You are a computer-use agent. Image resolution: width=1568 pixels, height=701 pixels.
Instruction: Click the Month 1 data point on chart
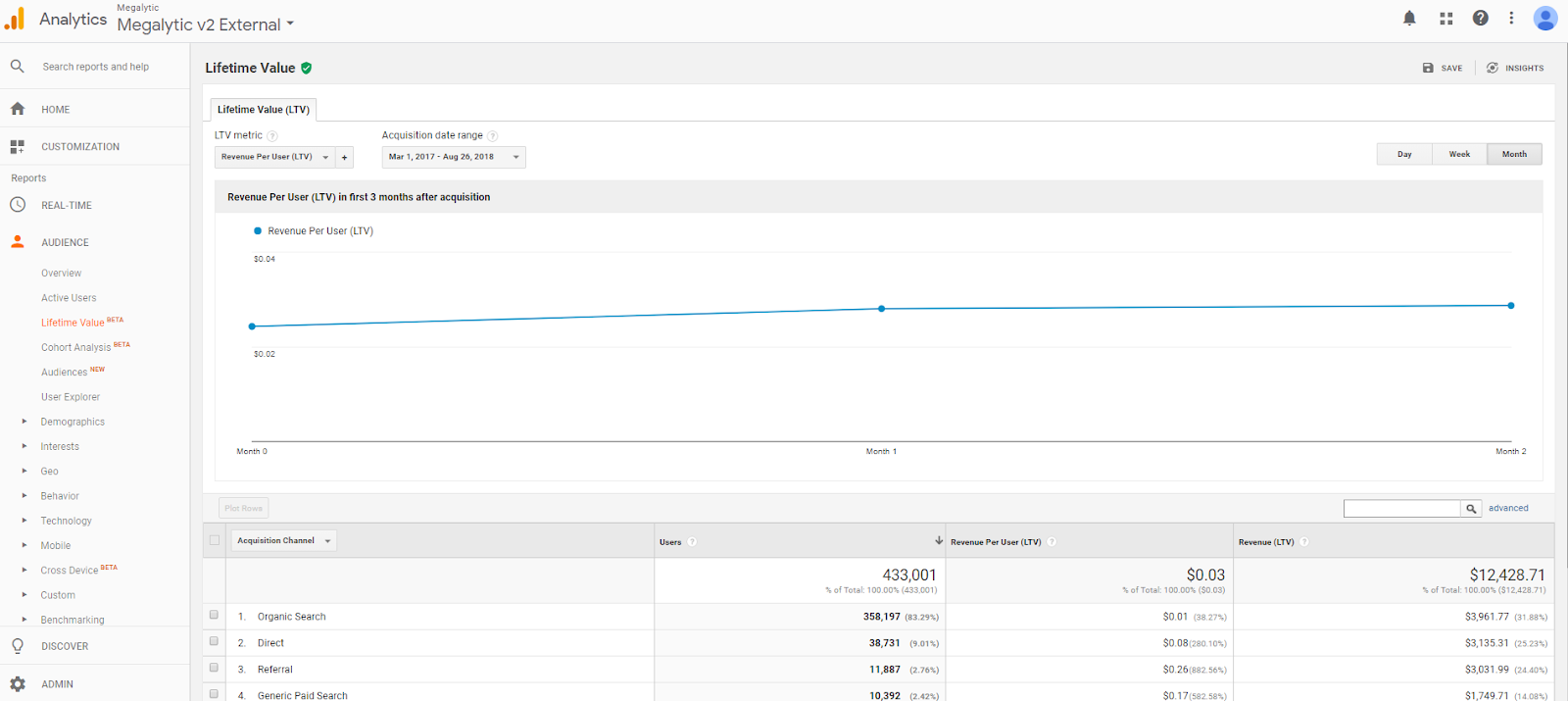pos(881,309)
